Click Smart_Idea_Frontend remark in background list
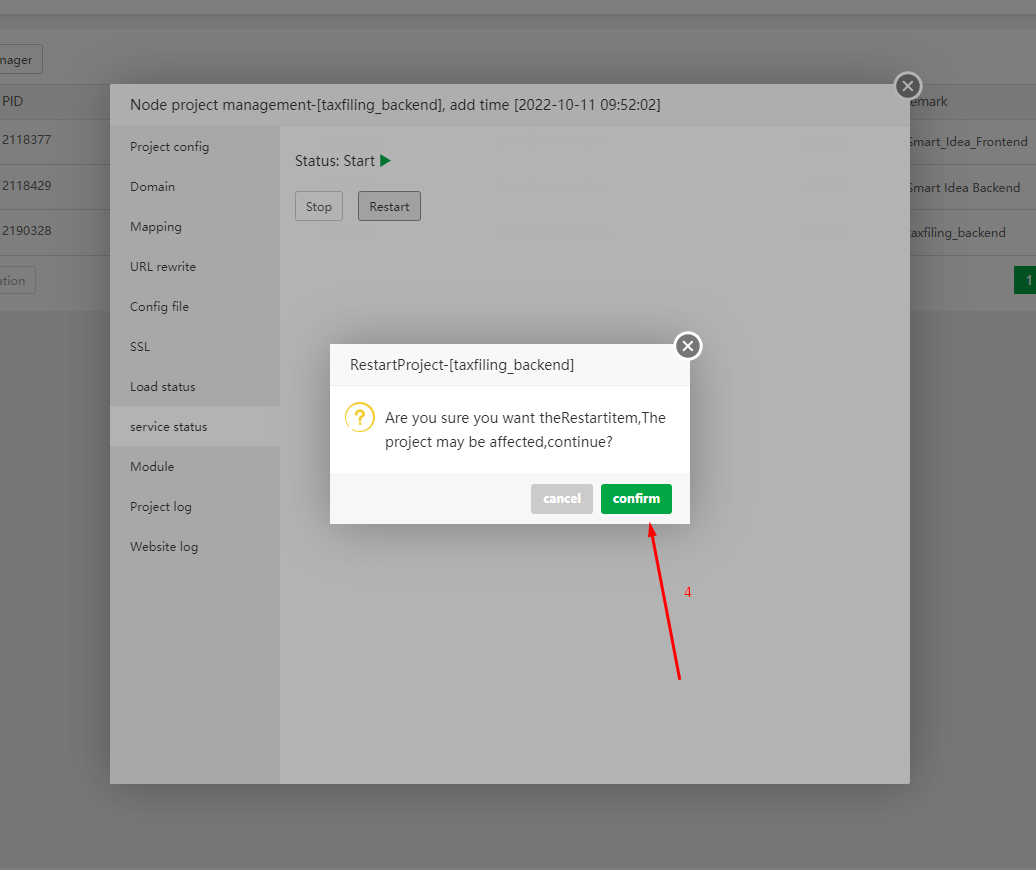This screenshot has height=870, width=1036. pyautogui.click(x=969, y=141)
